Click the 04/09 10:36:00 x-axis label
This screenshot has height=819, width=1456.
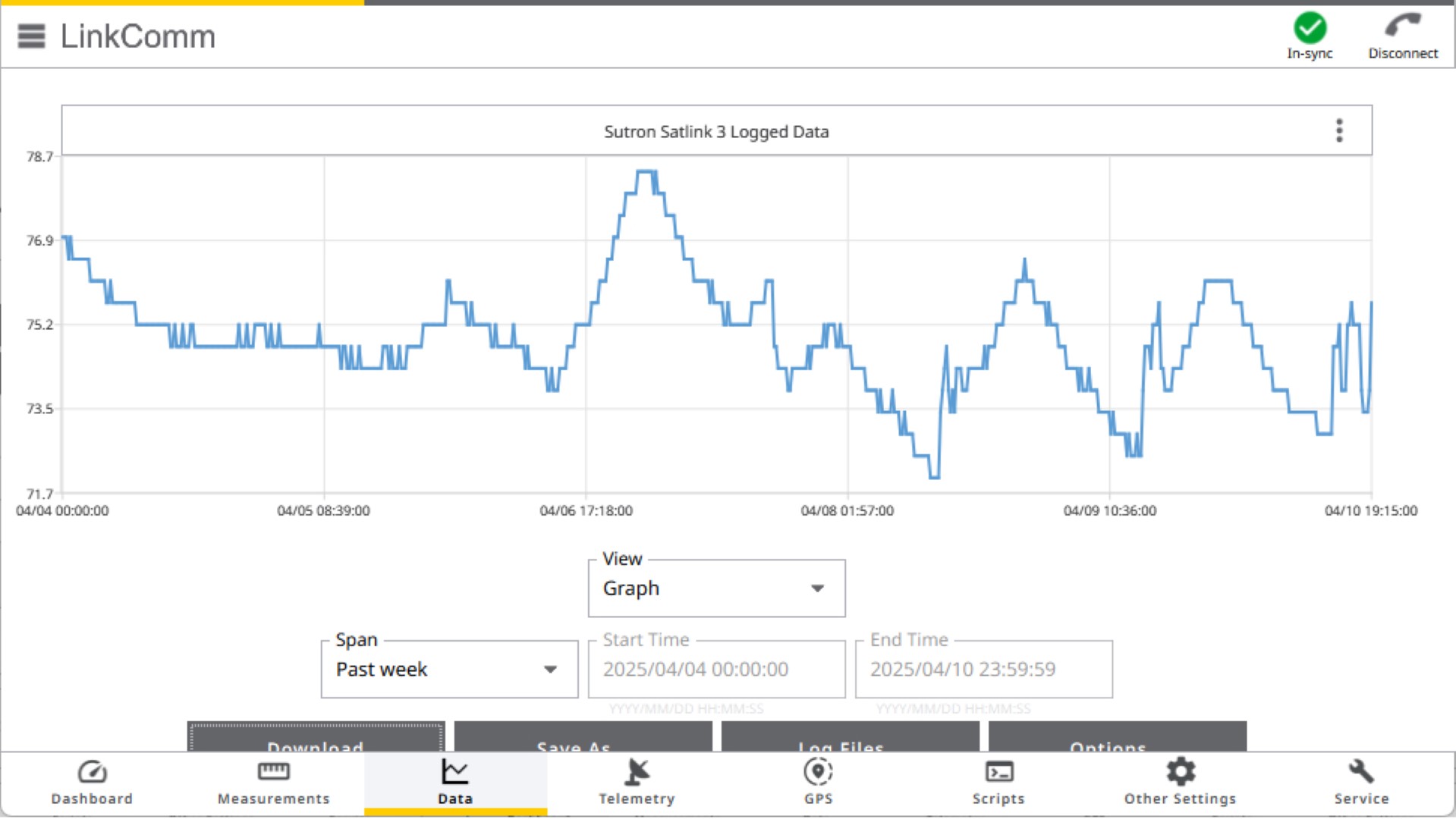[x=1110, y=511]
